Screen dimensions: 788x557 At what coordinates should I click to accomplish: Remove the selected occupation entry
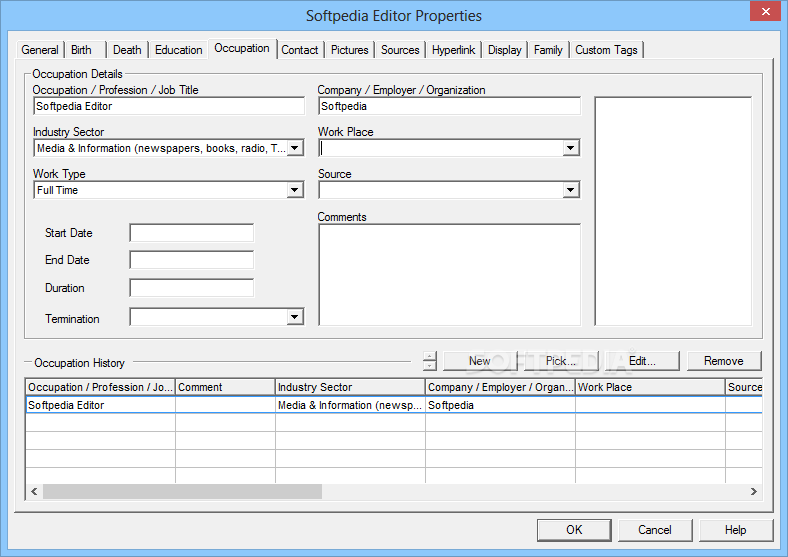(724, 361)
